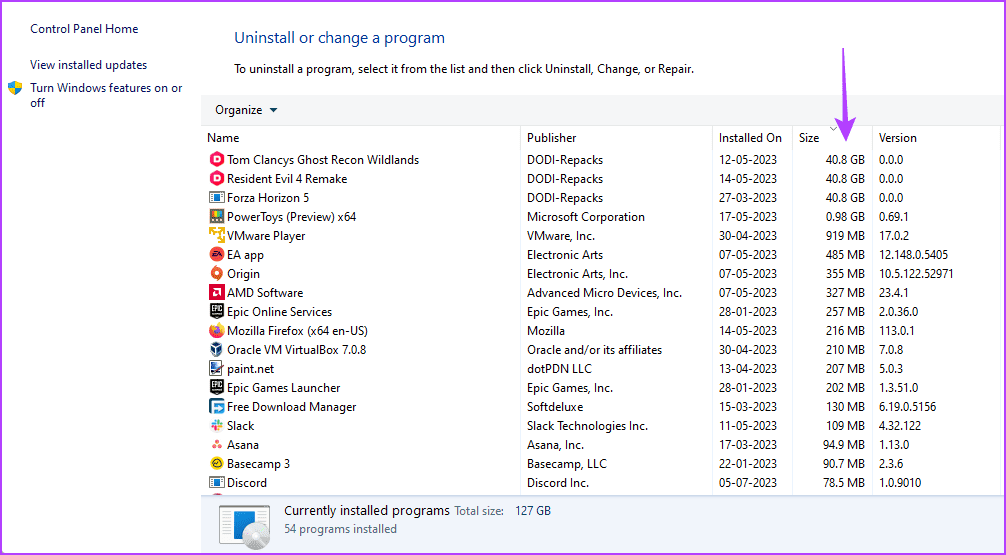Viewport: 1006px width, 555px height.
Task: Click the AMD Software icon
Action: point(217,293)
